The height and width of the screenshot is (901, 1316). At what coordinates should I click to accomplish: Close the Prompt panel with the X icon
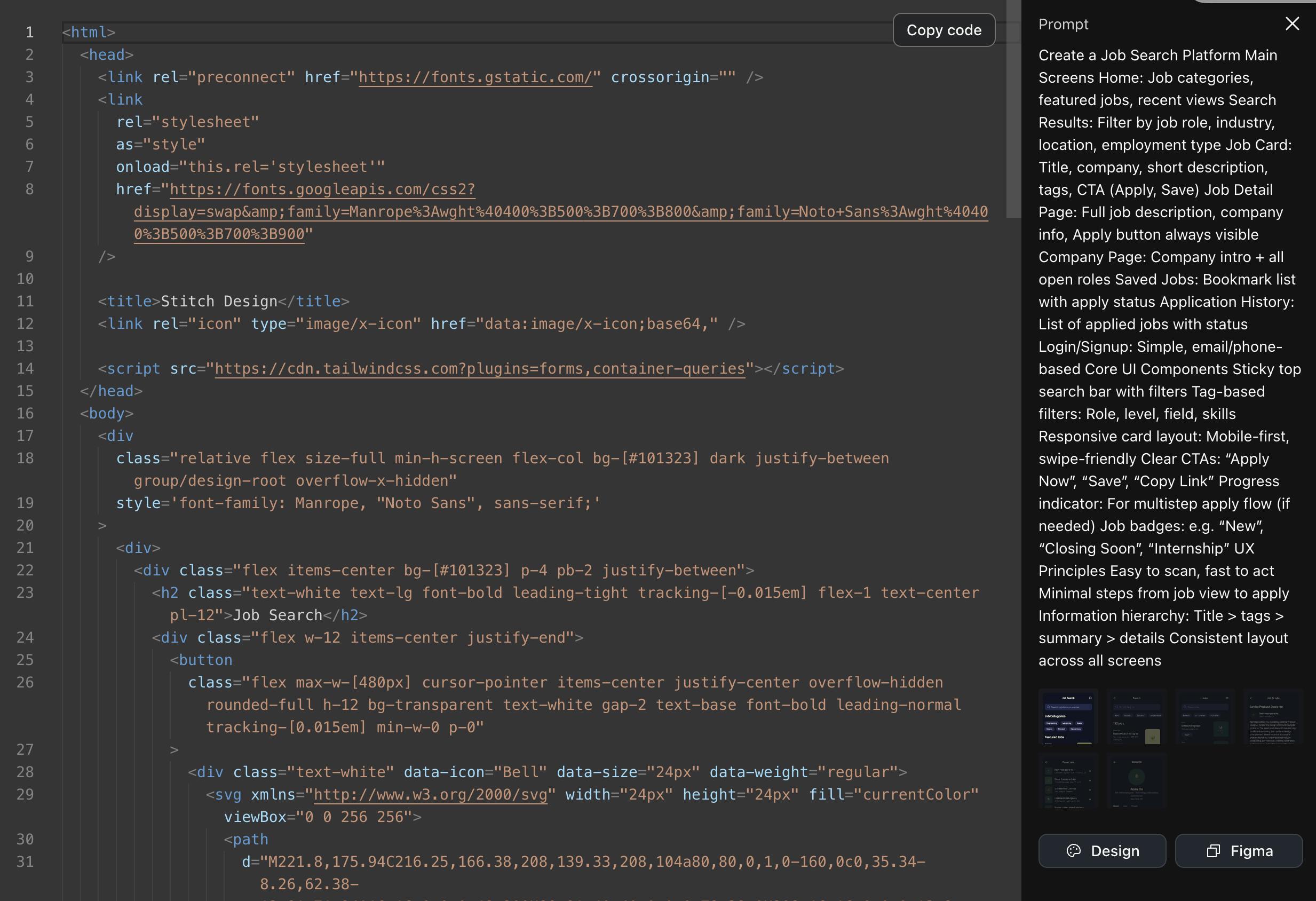click(x=1291, y=24)
